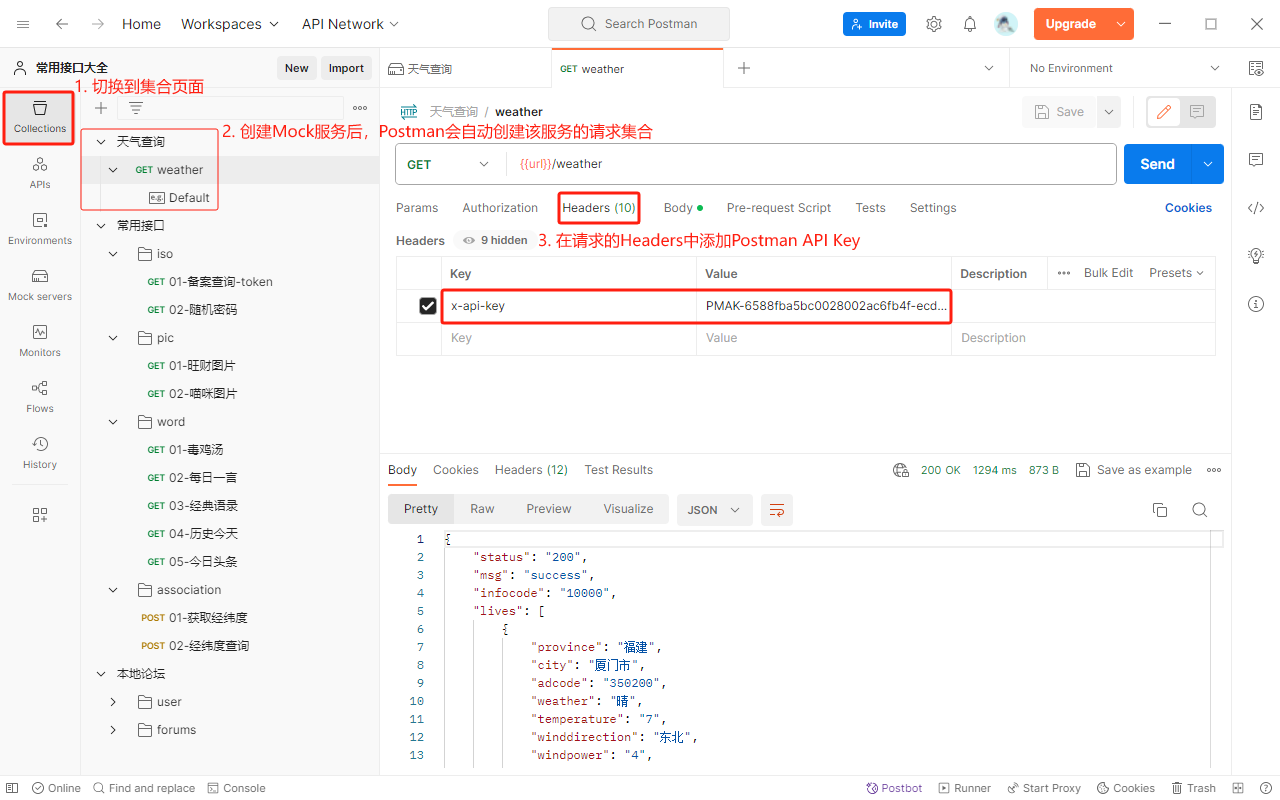Open the JSON format dropdown
1280x800 pixels.
[x=714, y=510]
